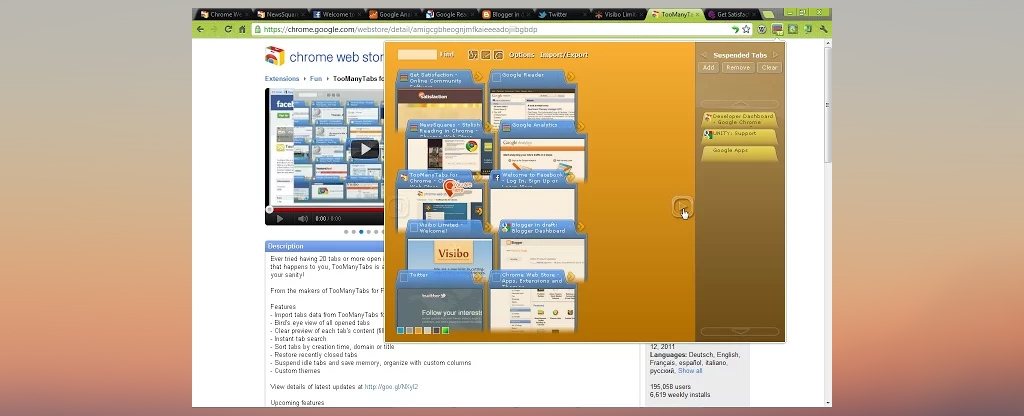Suspend the Google Reader tab via its arrow
Viewport: 1024px width, 416px height.
pyautogui.click(x=571, y=76)
